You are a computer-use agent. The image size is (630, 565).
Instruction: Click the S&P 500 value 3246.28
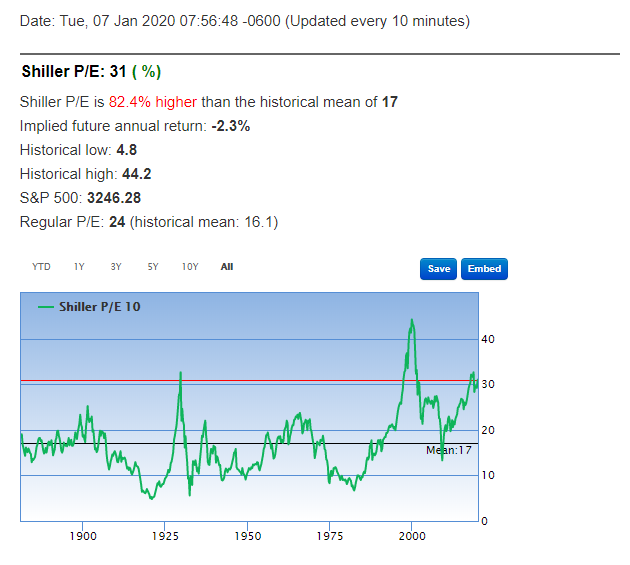[114, 198]
